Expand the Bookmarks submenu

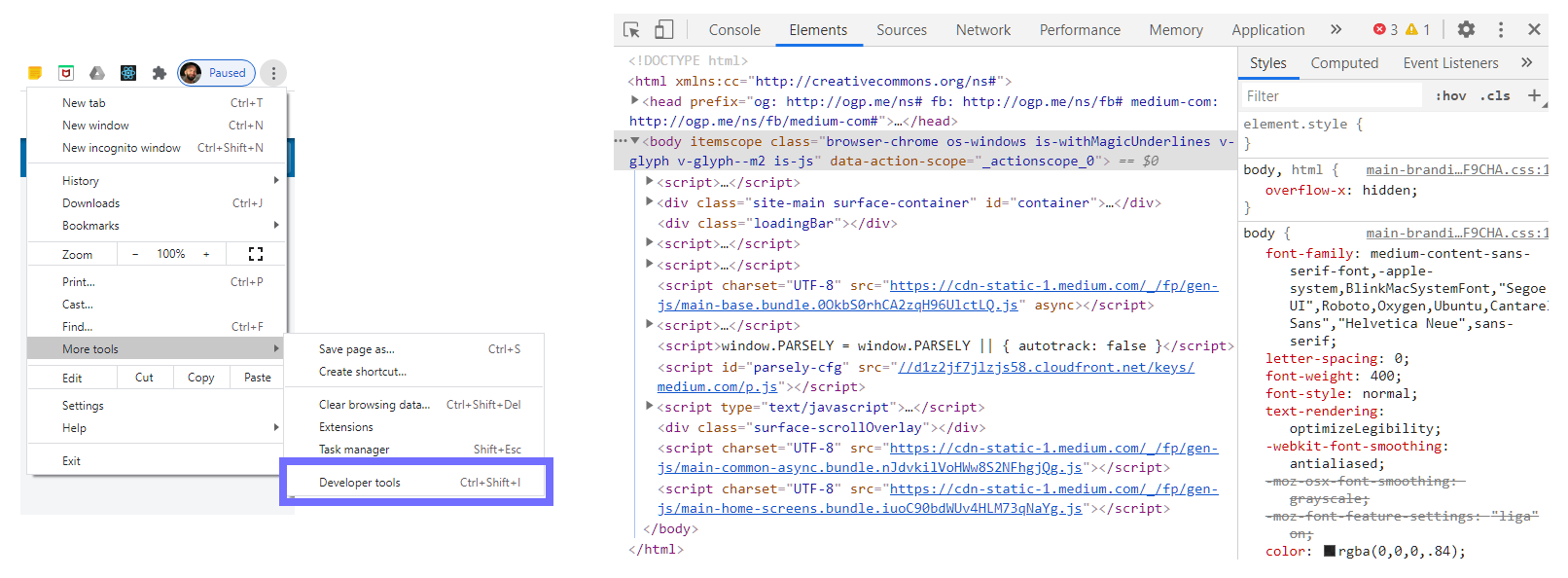tap(157, 226)
